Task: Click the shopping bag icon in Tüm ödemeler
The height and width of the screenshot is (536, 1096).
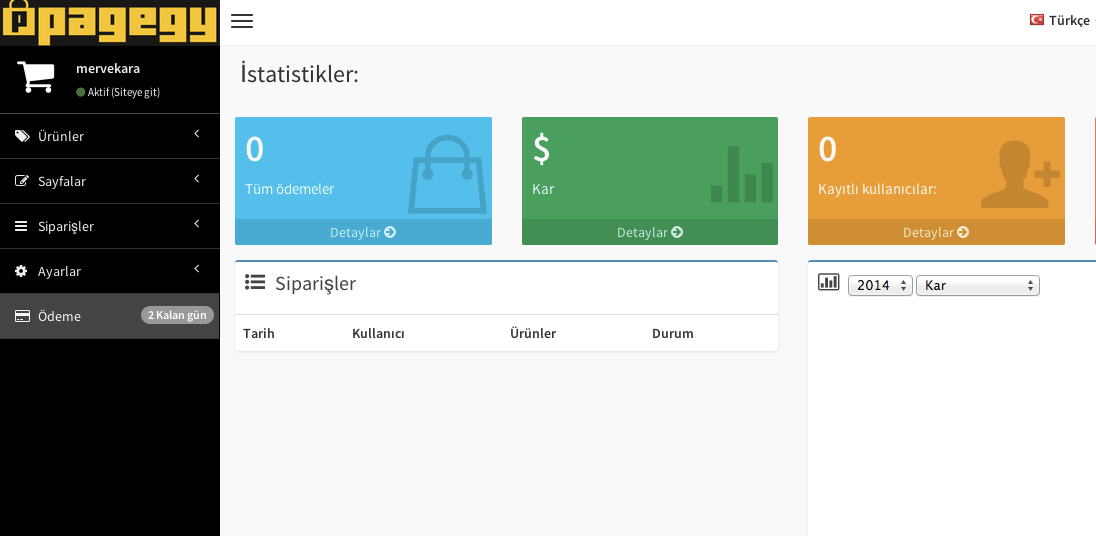Action: 447,174
